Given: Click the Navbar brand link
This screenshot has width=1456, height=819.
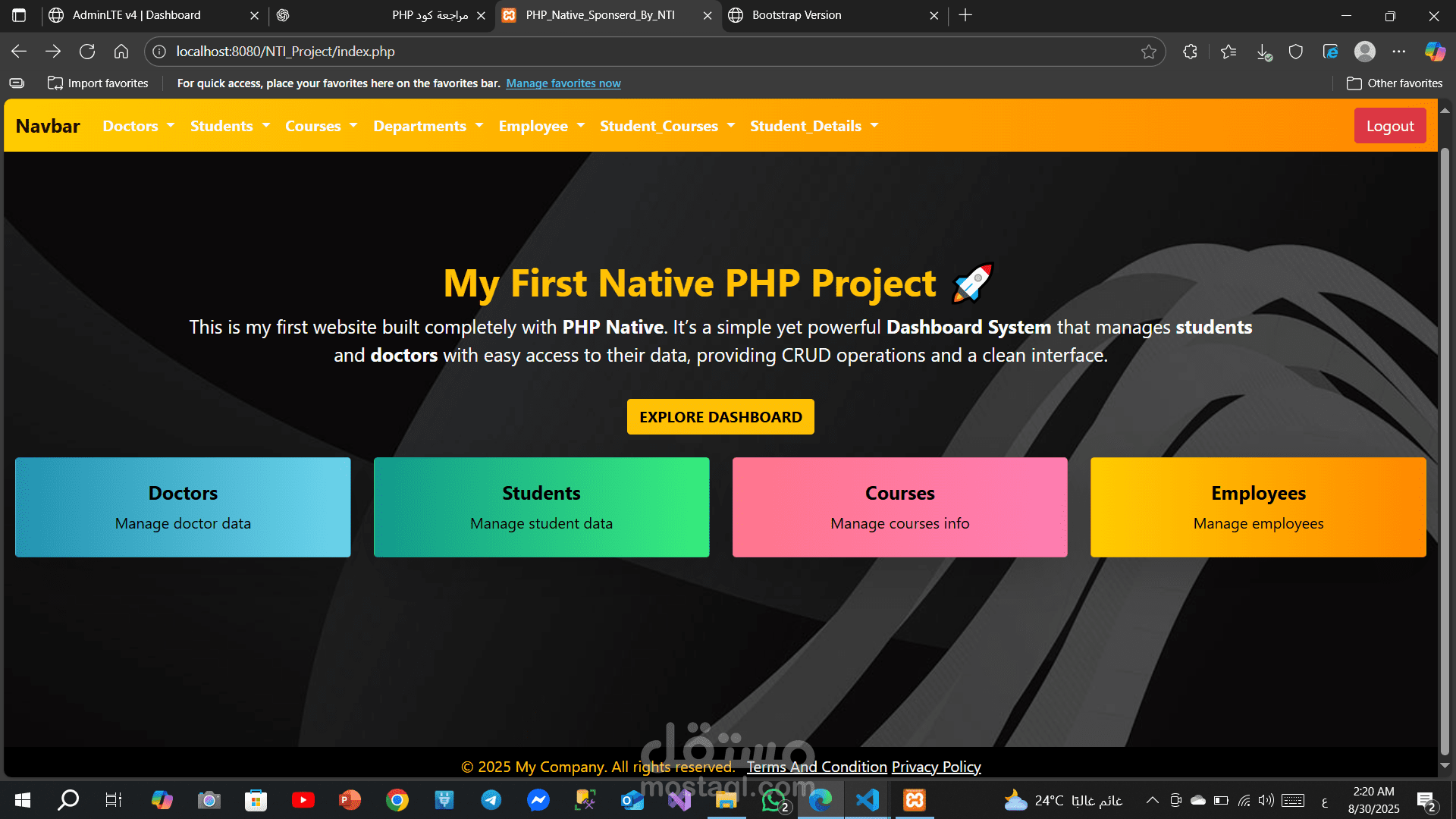Looking at the screenshot, I should (48, 126).
